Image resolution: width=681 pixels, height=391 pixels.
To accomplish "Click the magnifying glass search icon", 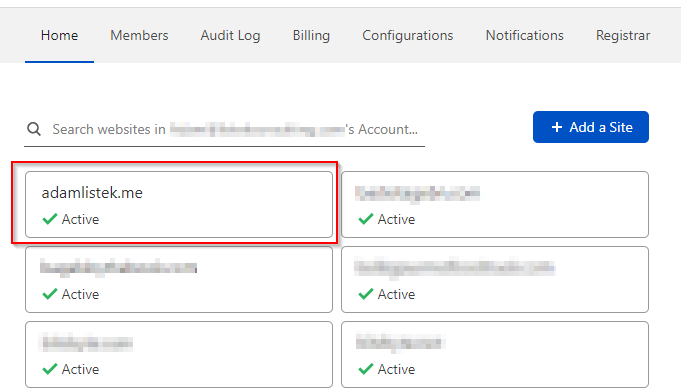I will [34, 129].
